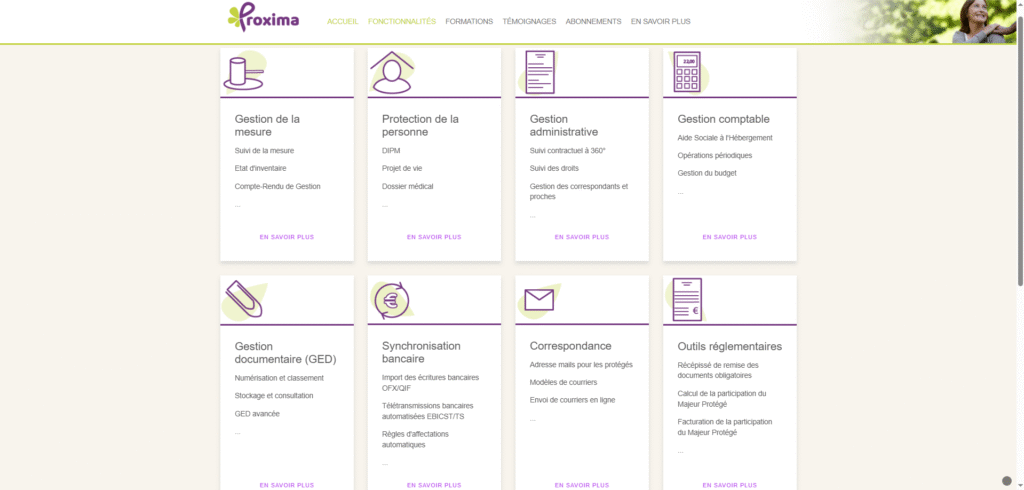Select En savoir plus in the top menu

661,21
